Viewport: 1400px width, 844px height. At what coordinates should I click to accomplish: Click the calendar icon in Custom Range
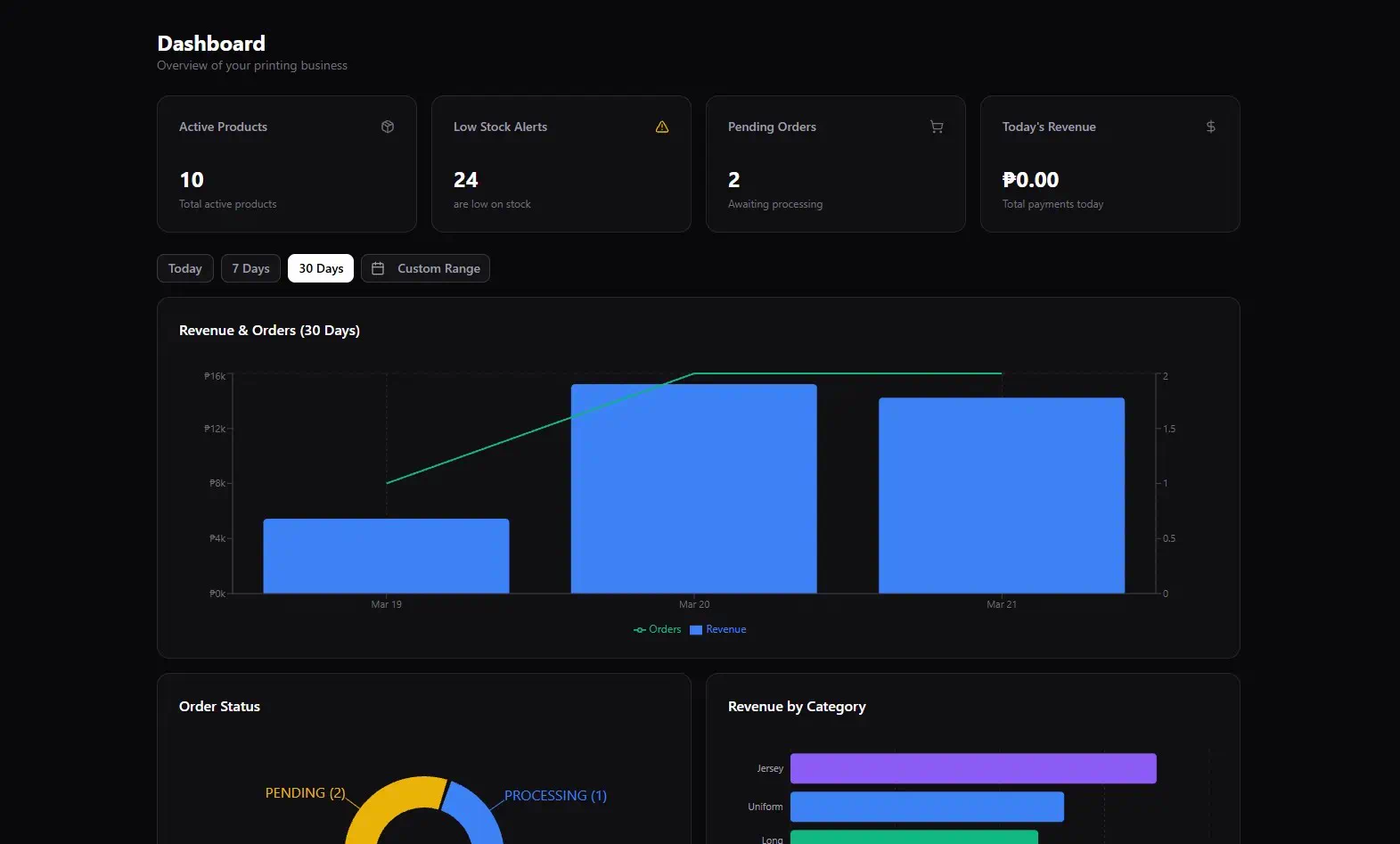click(x=378, y=268)
